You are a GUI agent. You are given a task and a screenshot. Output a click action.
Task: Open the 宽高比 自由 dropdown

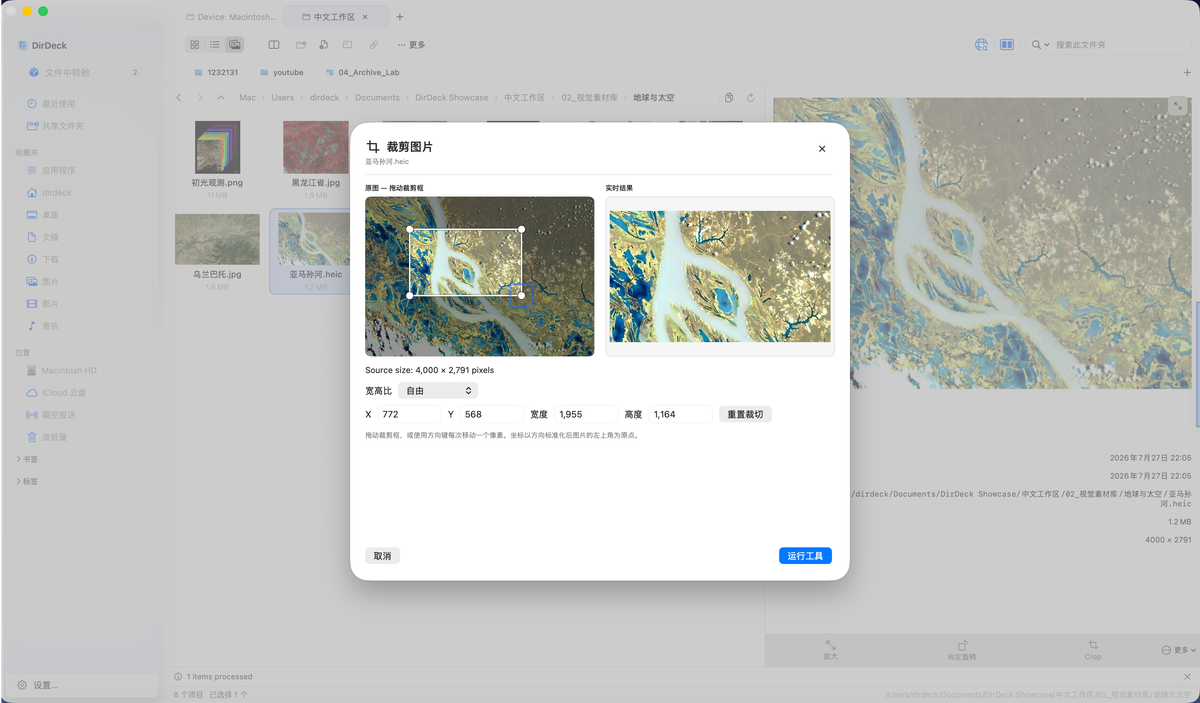click(438, 391)
